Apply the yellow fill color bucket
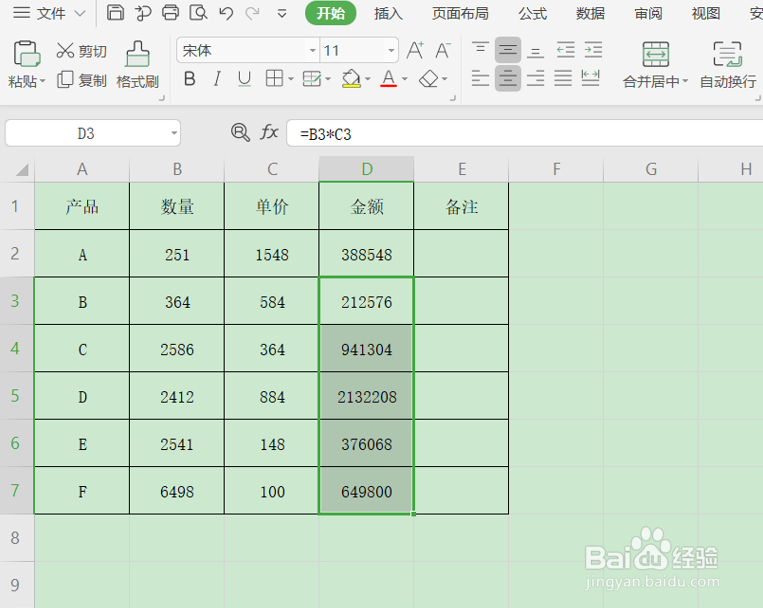Viewport: 763px width, 608px height. (351, 78)
